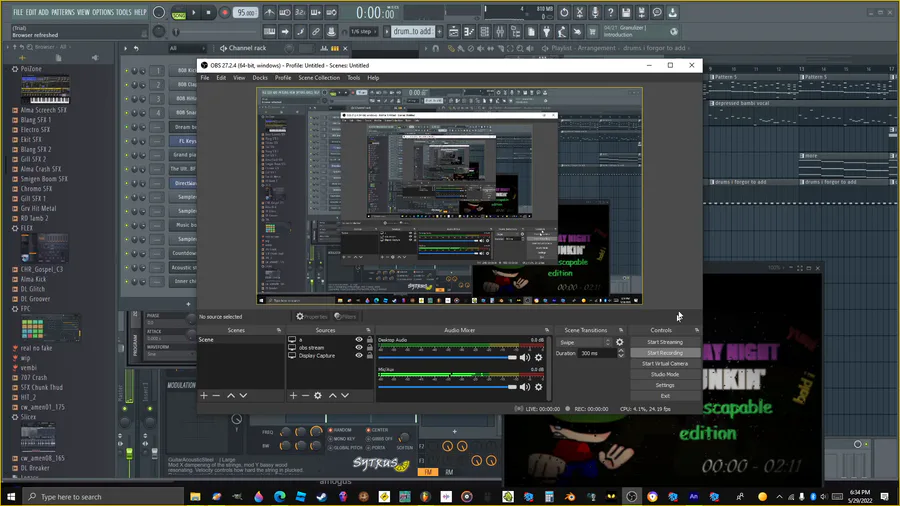
Task: Click FL Studio link chain icon in toolbar
Action: pyautogui.click(x=316, y=32)
